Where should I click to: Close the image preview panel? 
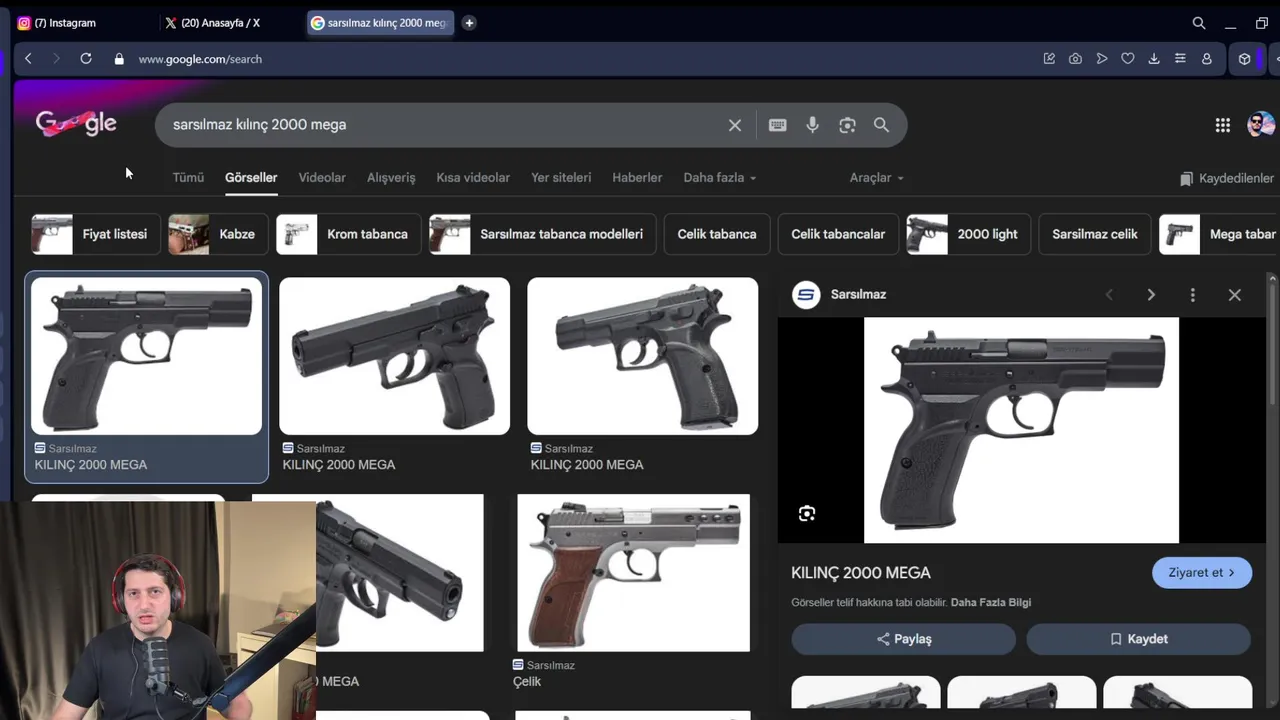coord(1235,295)
